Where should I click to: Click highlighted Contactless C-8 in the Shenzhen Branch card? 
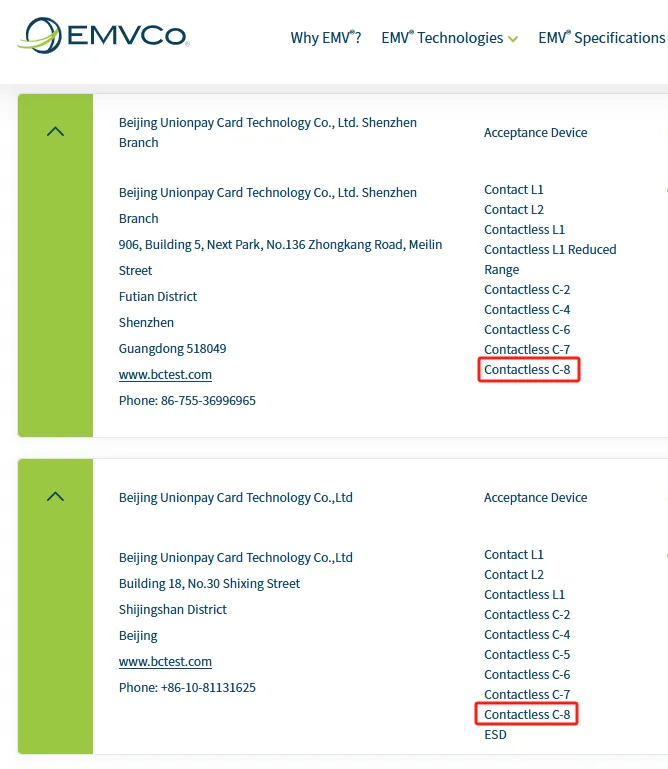click(529, 370)
